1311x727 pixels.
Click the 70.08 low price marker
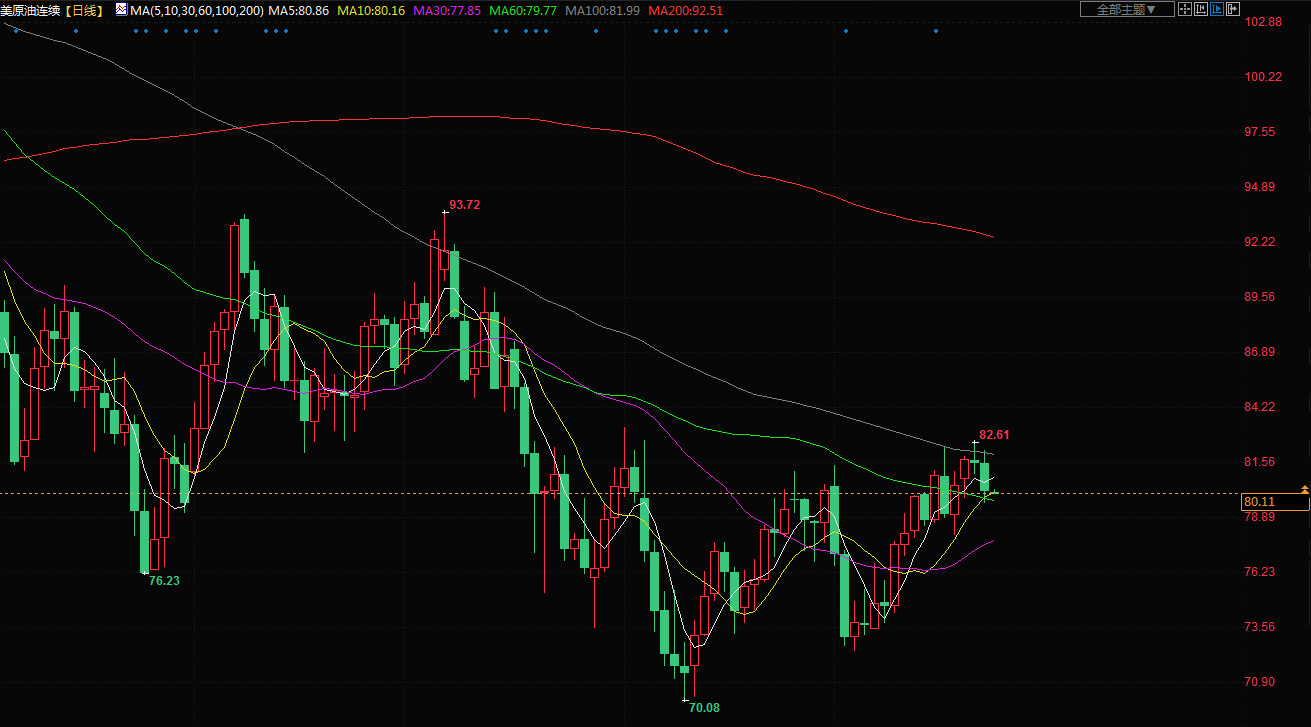[x=704, y=707]
